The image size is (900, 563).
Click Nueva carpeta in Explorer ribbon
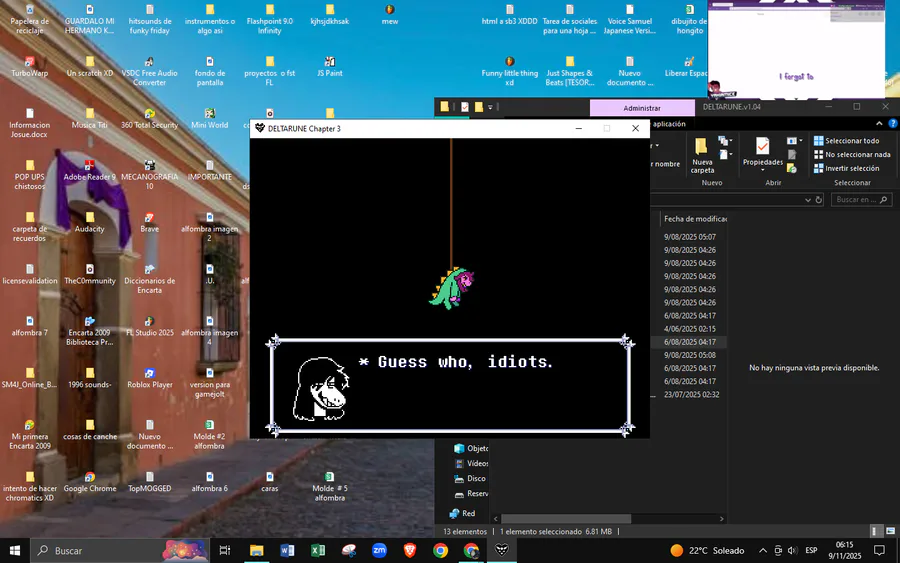pyautogui.click(x=702, y=155)
